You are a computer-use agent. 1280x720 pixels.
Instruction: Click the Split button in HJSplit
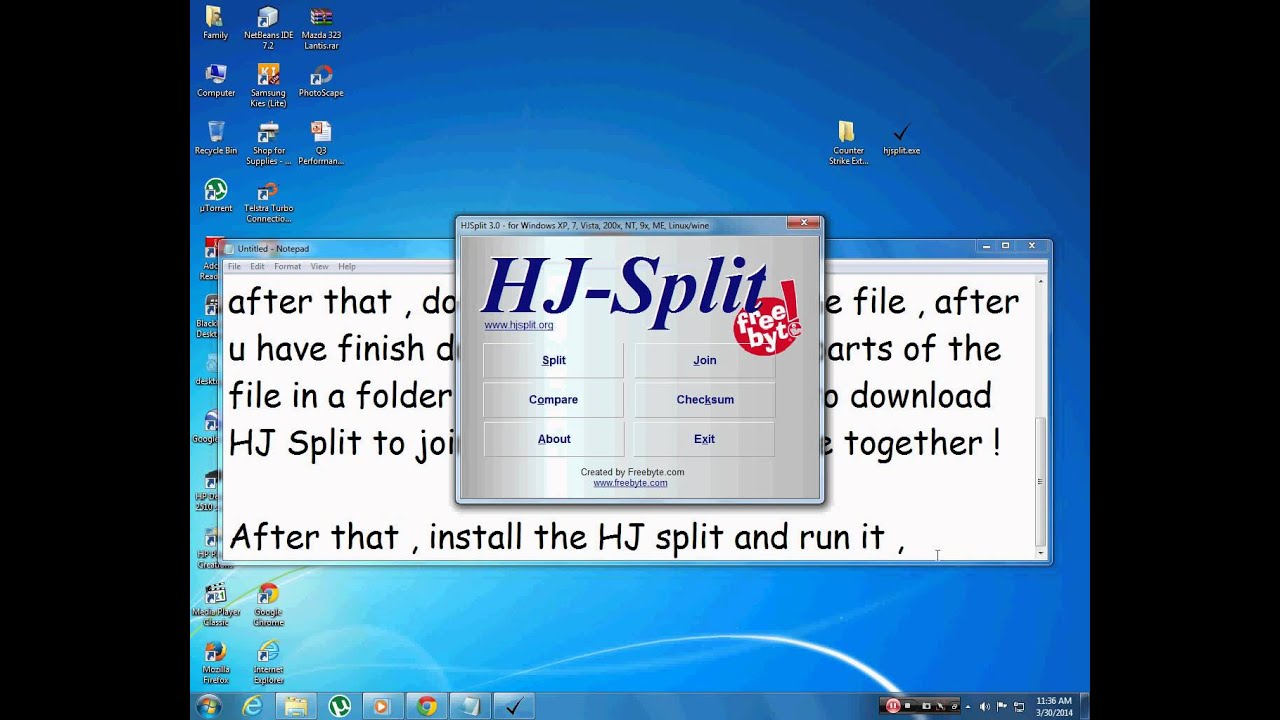pyautogui.click(x=553, y=360)
